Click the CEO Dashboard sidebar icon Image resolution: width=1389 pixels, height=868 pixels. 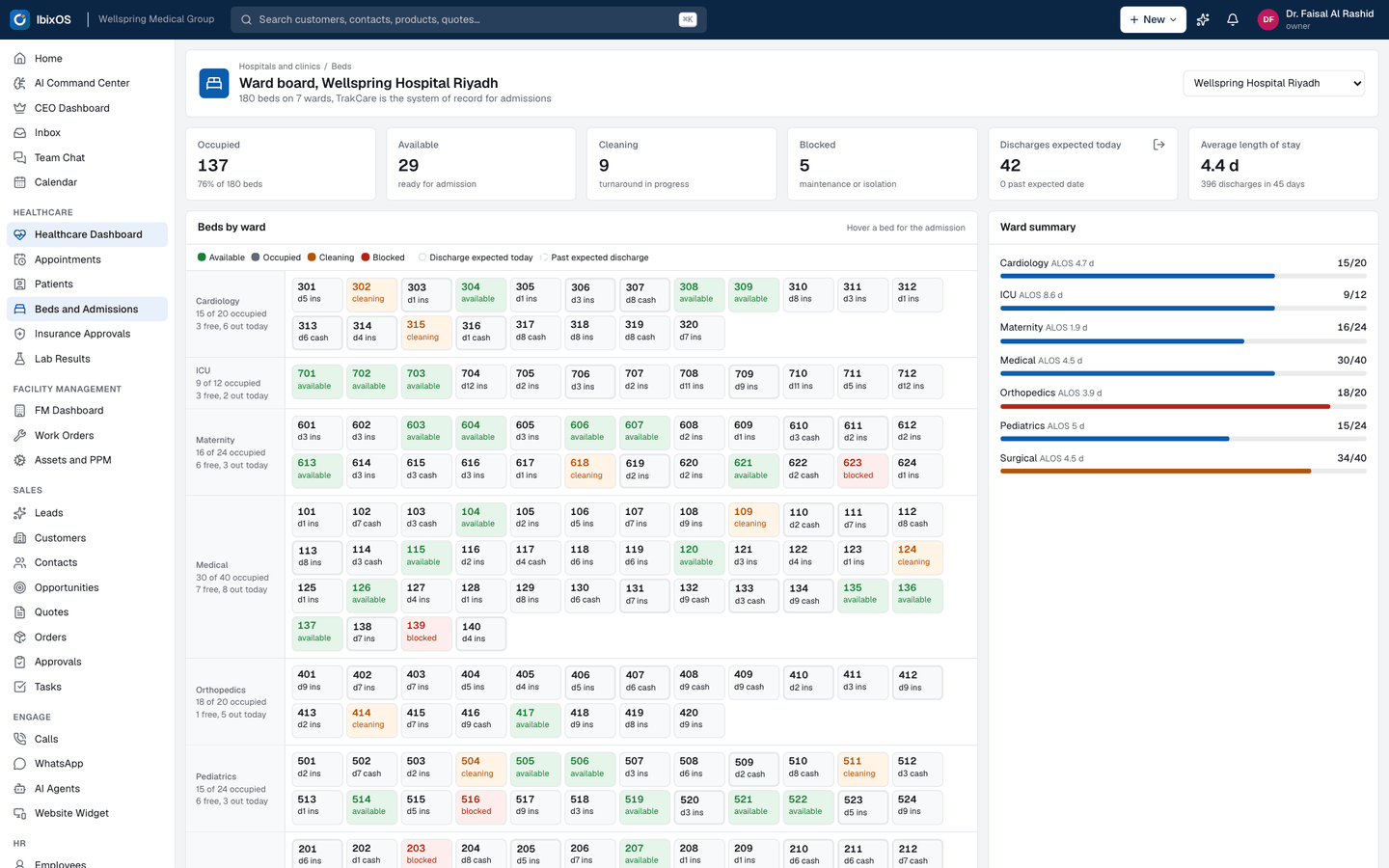pos(19,108)
